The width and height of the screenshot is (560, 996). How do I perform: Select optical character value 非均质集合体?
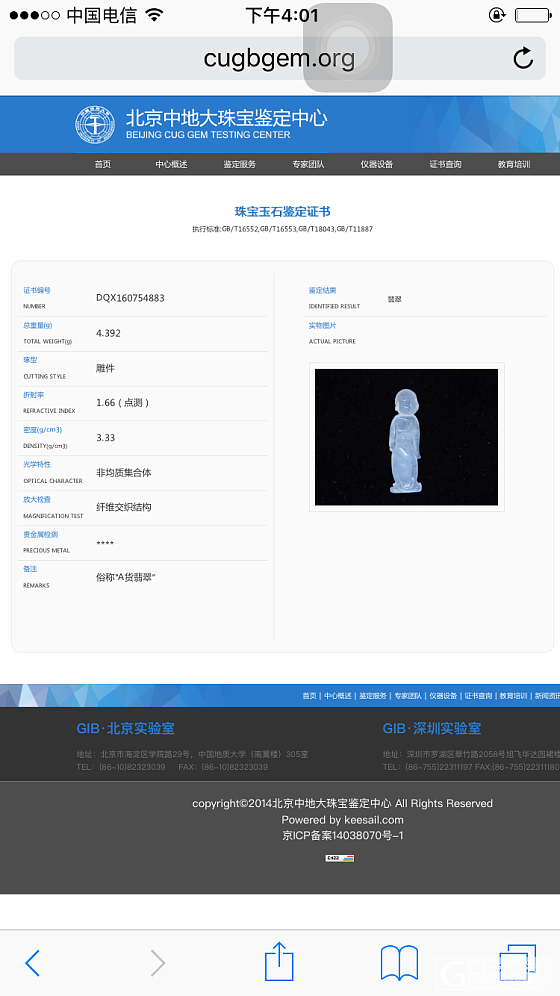tap(124, 473)
